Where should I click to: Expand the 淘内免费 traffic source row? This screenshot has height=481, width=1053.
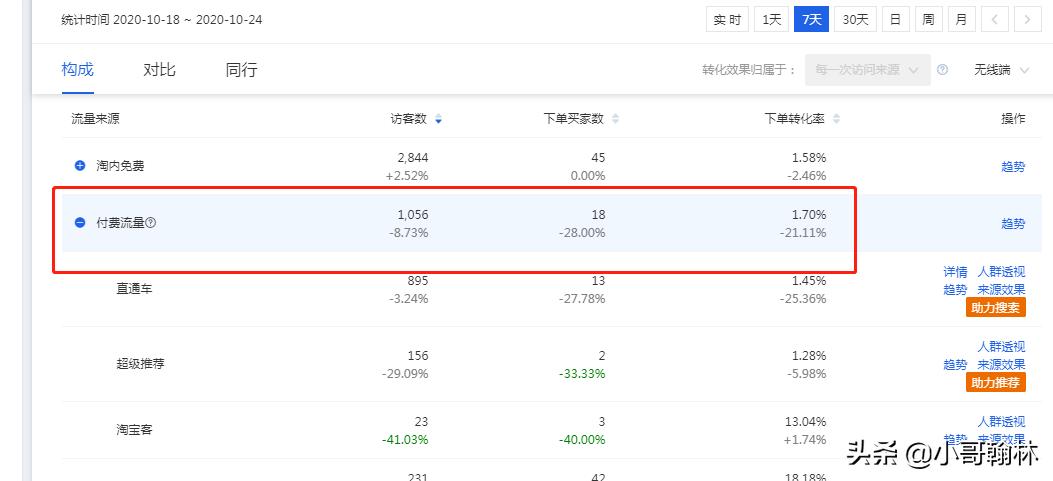tap(80, 165)
